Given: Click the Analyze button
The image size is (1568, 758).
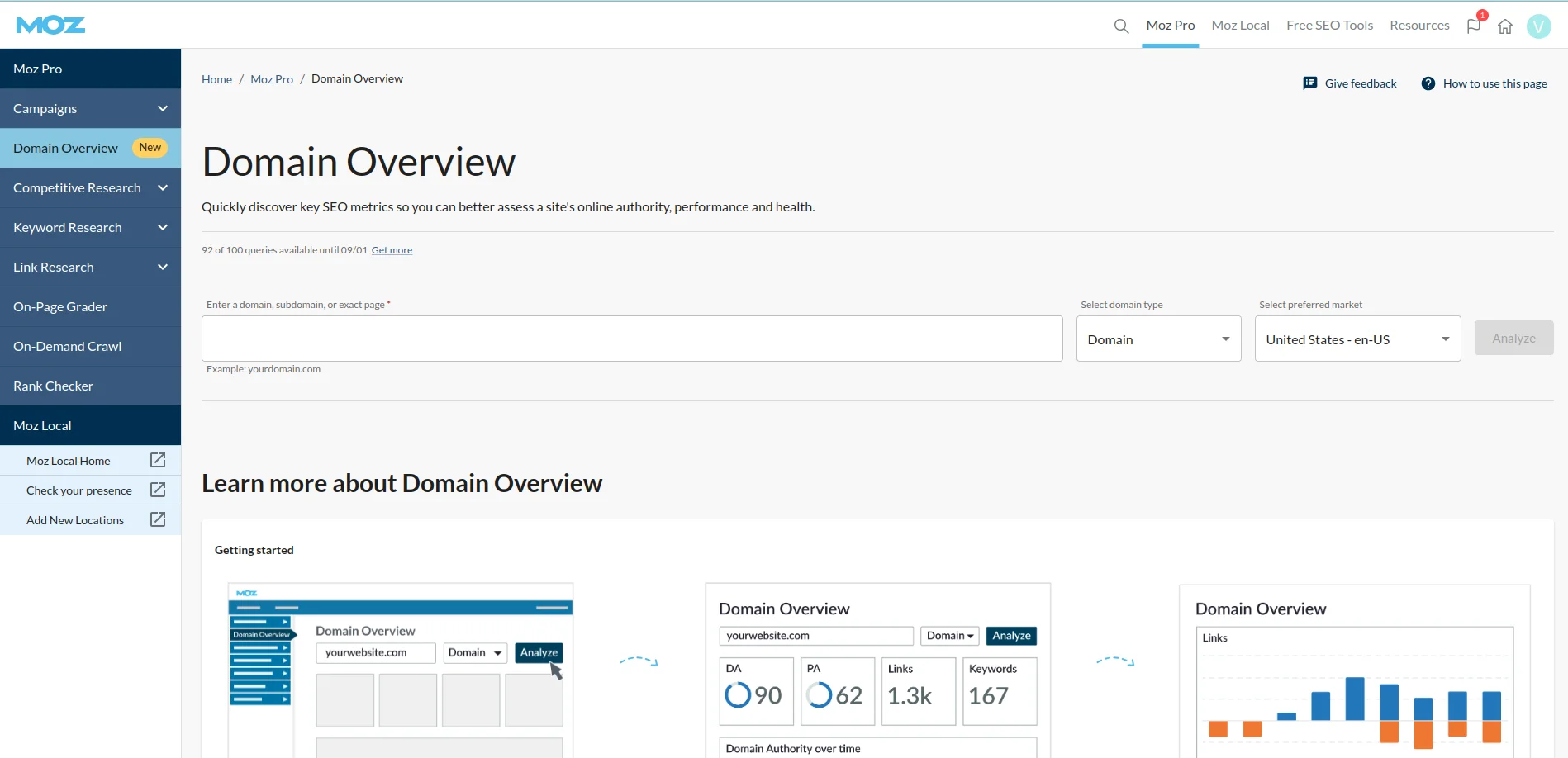Looking at the screenshot, I should click(1513, 338).
